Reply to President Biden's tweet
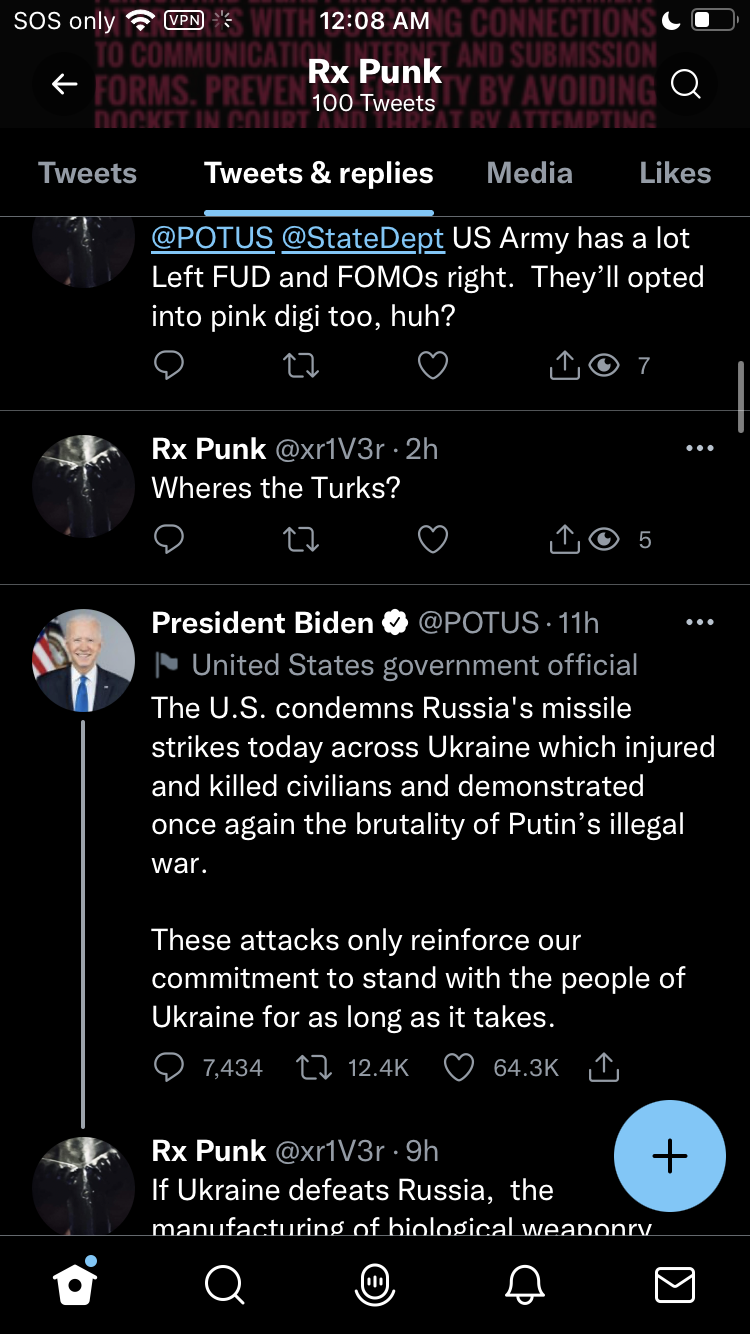 (x=169, y=1068)
